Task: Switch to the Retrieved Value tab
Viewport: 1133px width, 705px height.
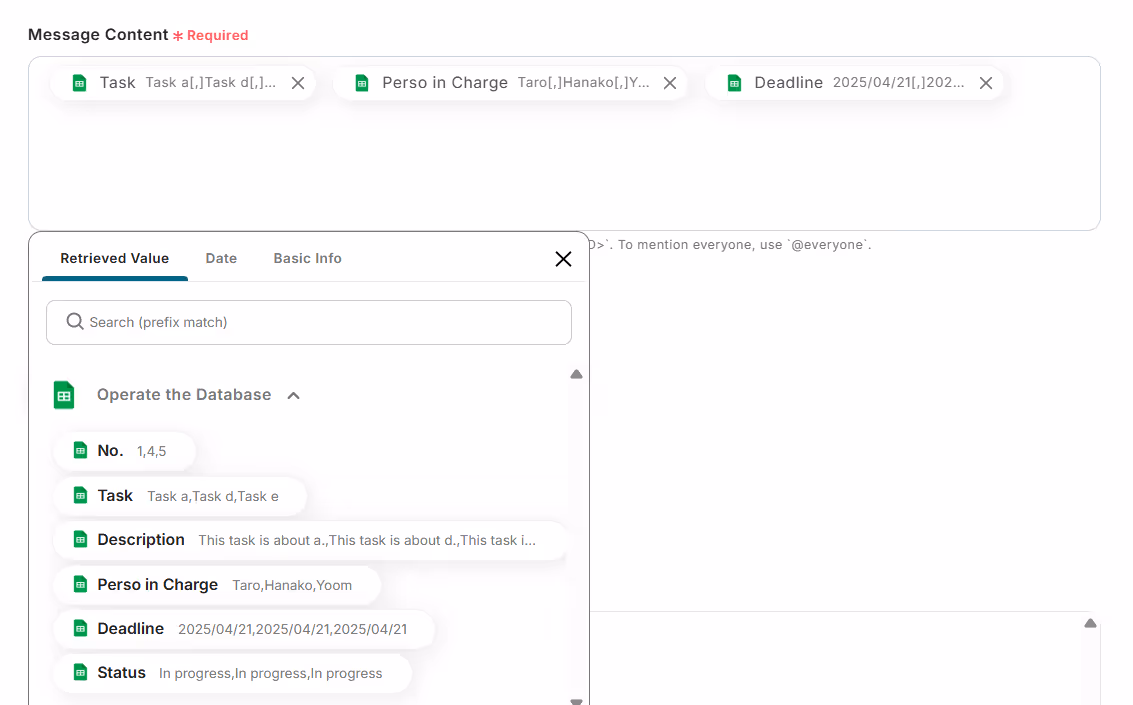Action: [115, 259]
